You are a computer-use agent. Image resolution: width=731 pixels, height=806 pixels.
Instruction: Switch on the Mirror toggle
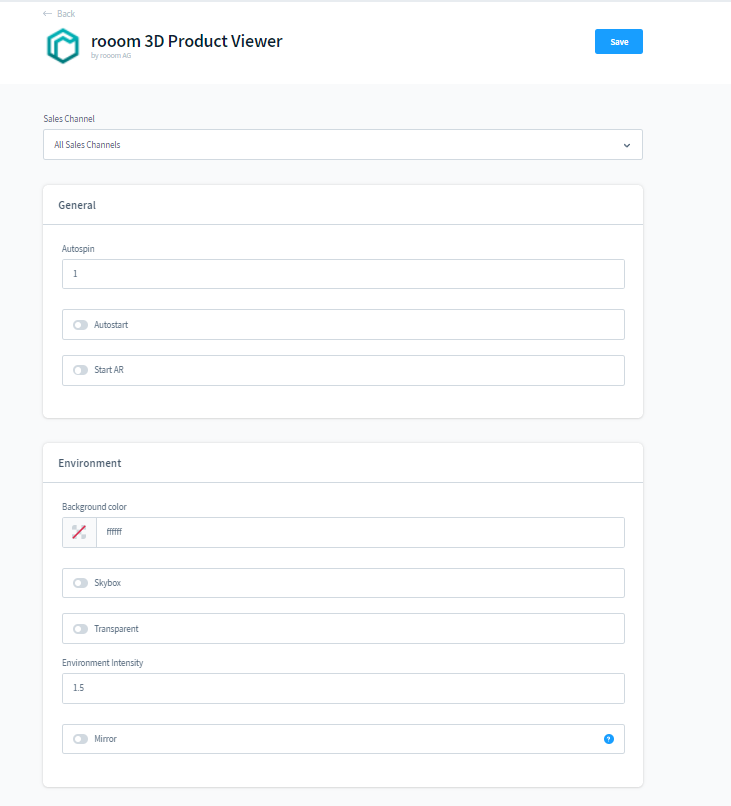coord(80,739)
